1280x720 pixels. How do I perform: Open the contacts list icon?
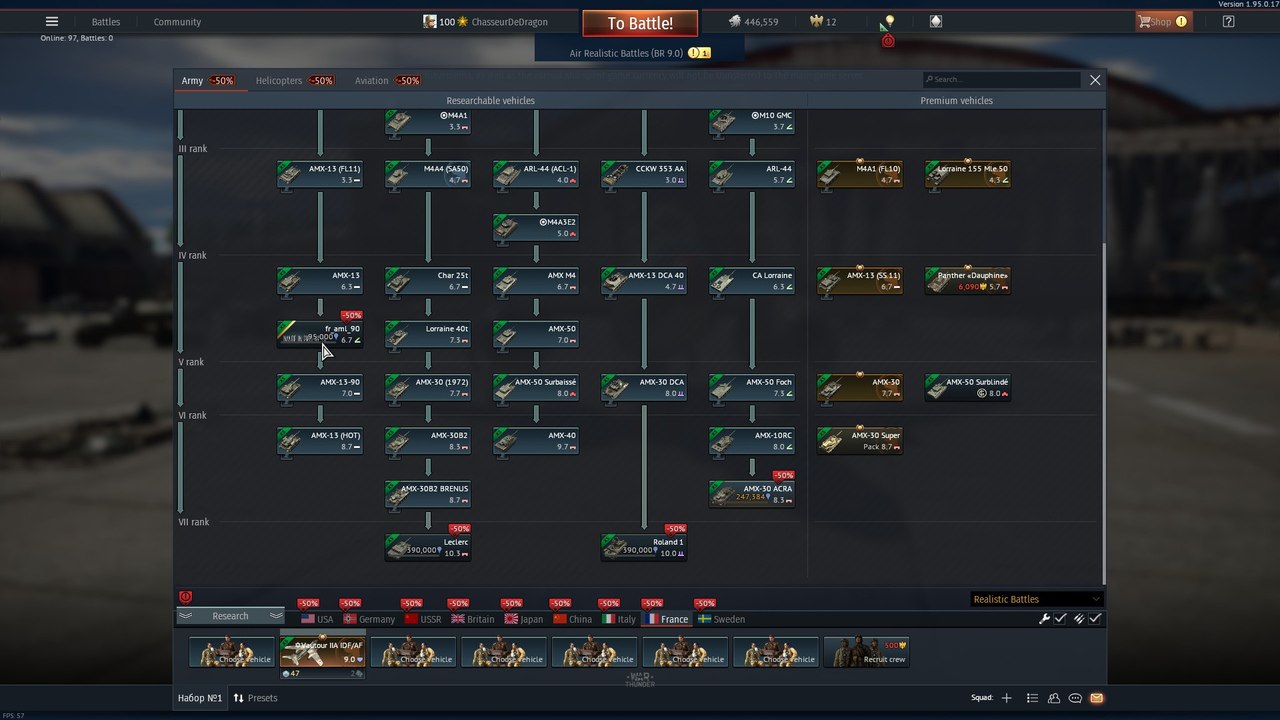tap(1033, 698)
